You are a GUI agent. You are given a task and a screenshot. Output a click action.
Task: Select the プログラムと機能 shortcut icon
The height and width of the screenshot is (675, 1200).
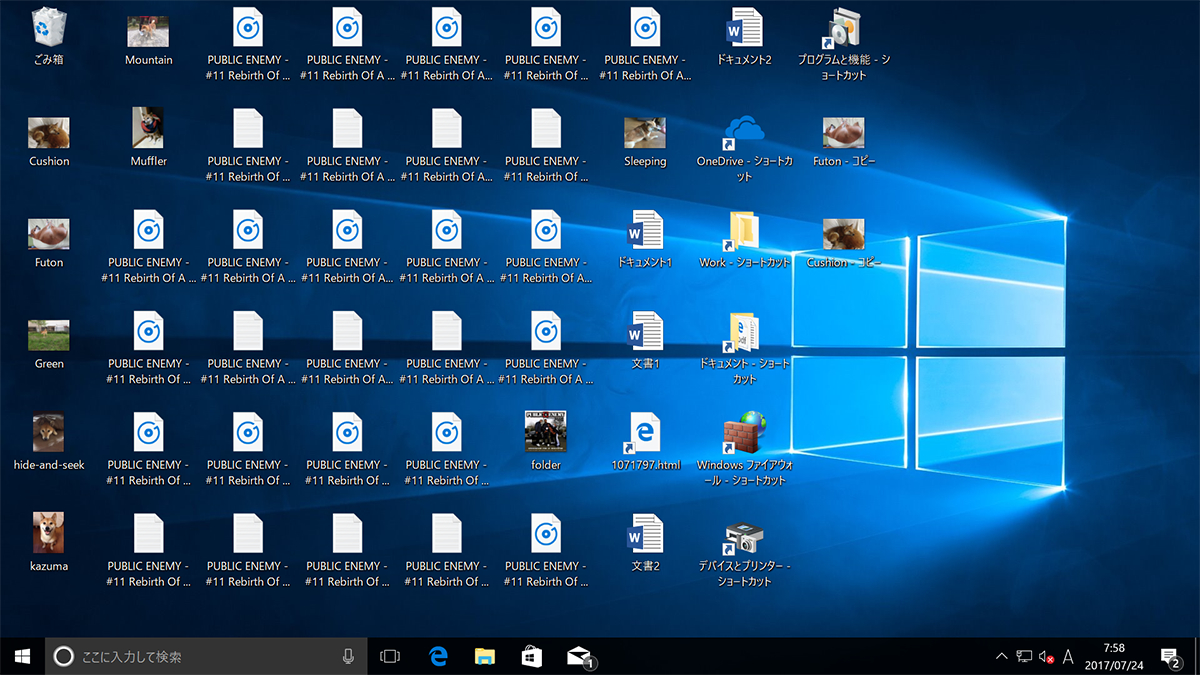coord(844,30)
